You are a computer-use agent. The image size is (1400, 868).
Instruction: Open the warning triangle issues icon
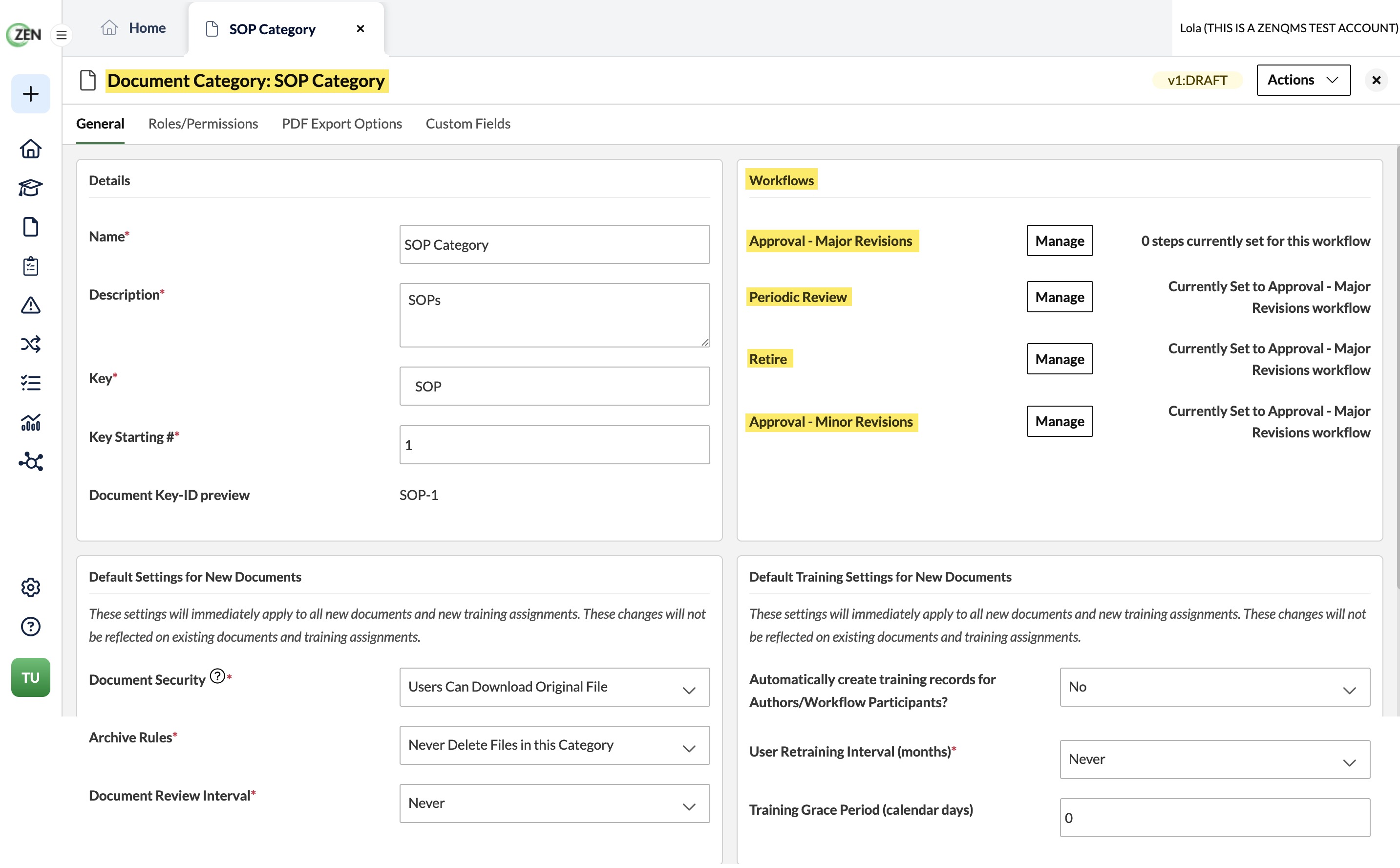coord(30,305)
